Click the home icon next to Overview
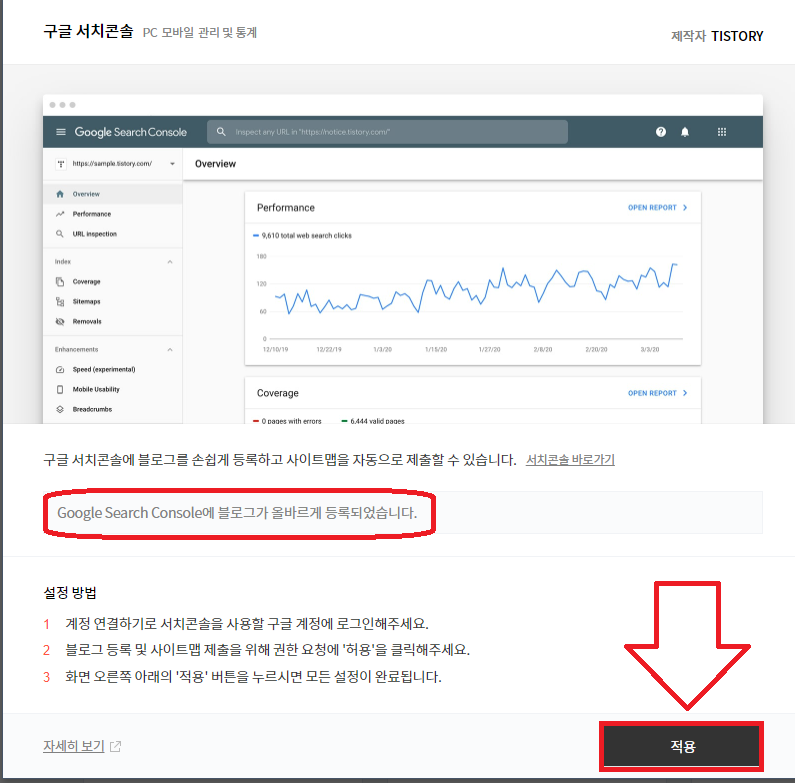This screenshot has width=800, height=783. (60, 194)
